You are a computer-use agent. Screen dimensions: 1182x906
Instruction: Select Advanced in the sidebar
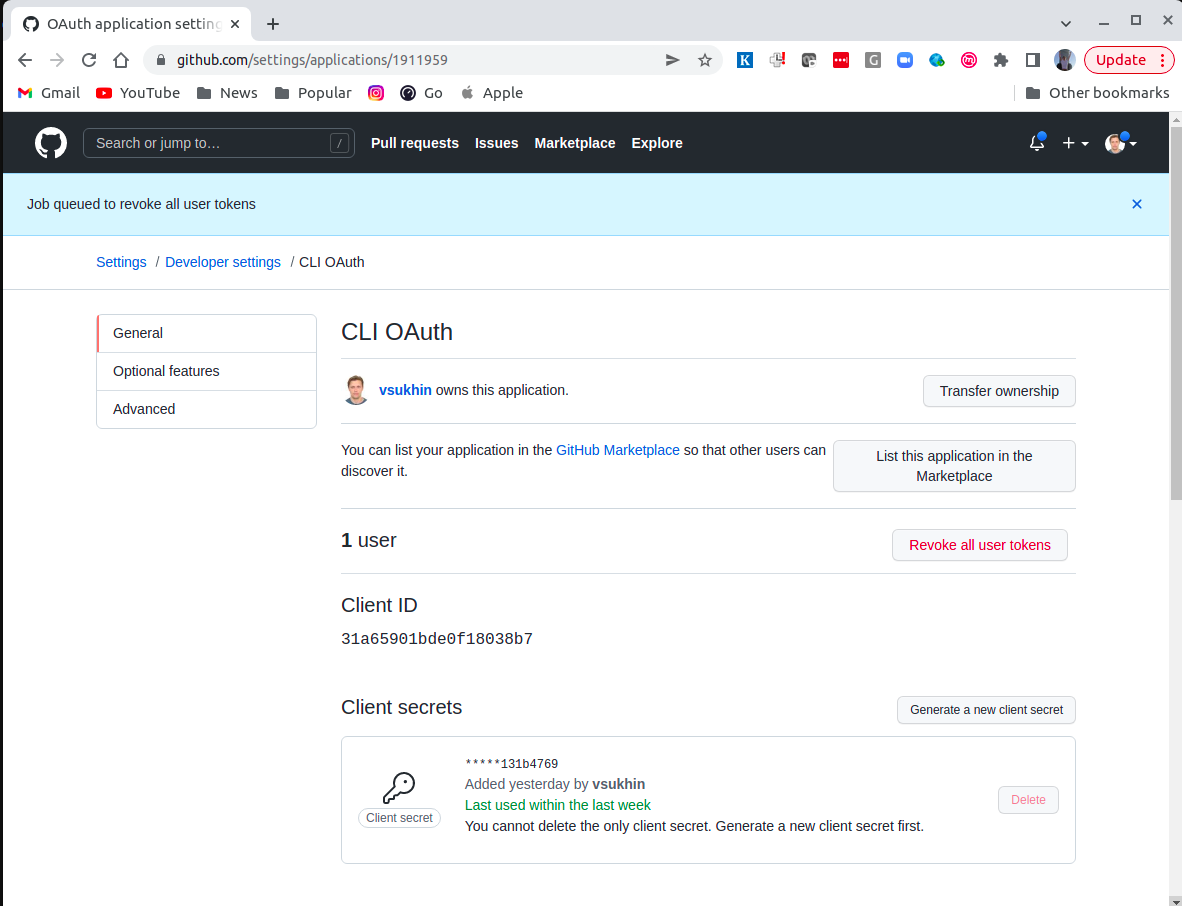(x=207, y=409)
